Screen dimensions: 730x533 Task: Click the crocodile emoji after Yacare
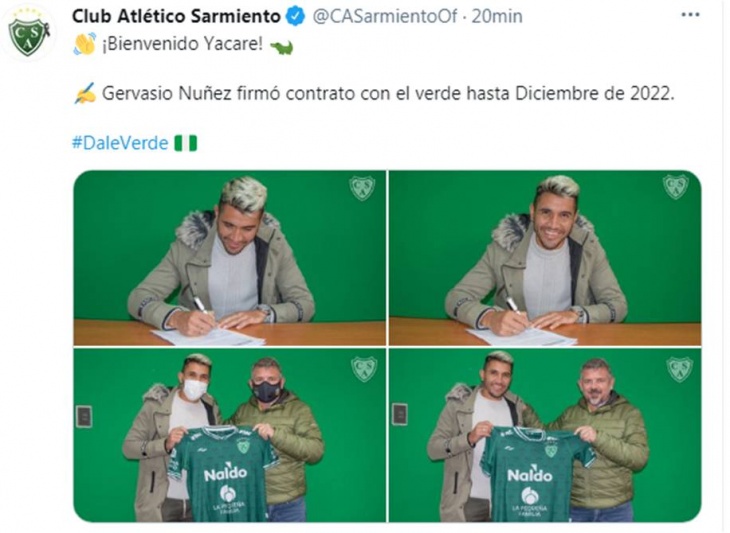pos(281,47)
